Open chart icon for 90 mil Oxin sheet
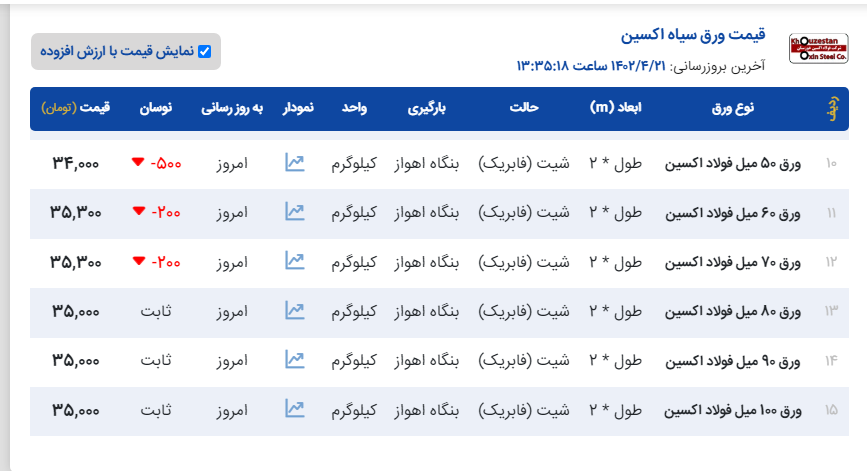Viewport: 867px width, 471px height. 294,359
